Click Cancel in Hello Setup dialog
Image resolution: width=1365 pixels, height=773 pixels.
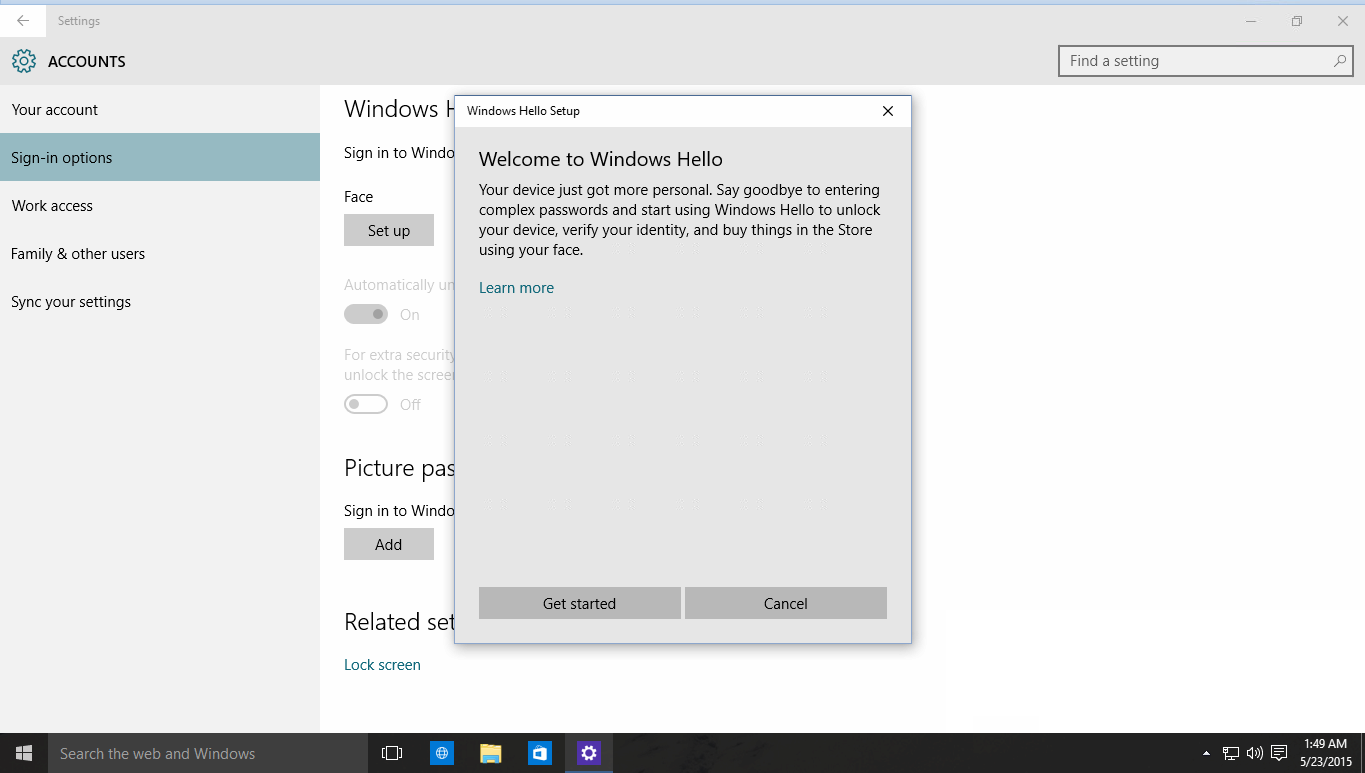pos(786,603)
